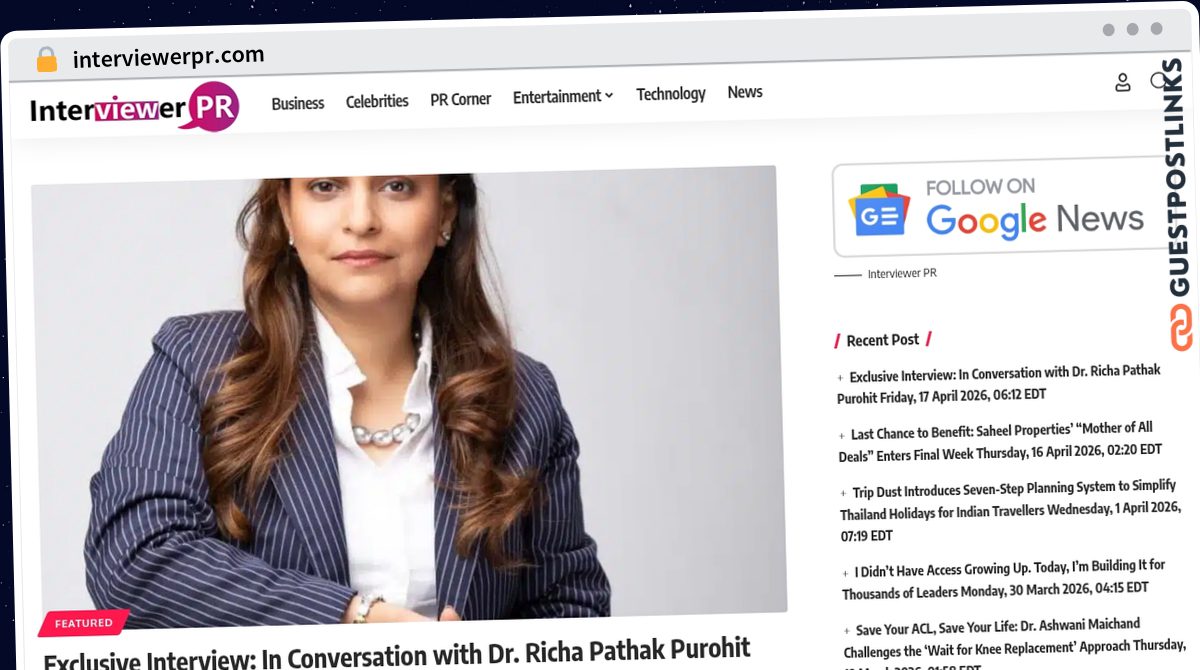
Task: Click the padlock icon in address bar
Action: (46, 60)
